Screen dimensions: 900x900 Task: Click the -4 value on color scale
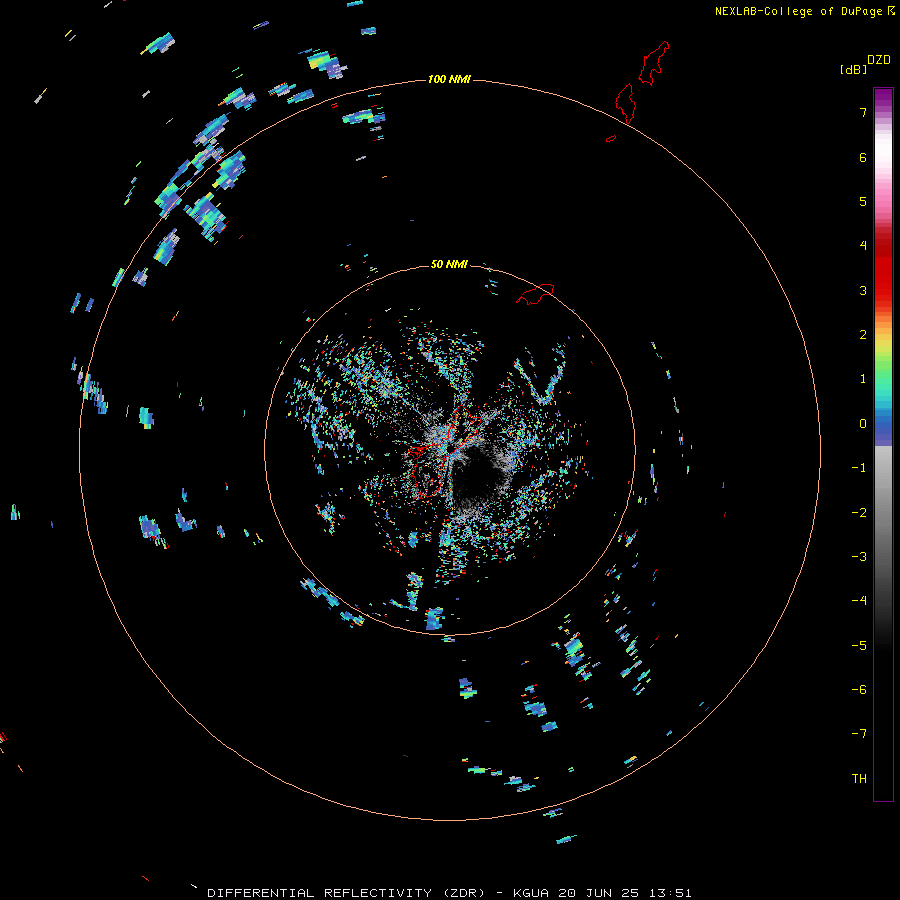coord(859,600)
